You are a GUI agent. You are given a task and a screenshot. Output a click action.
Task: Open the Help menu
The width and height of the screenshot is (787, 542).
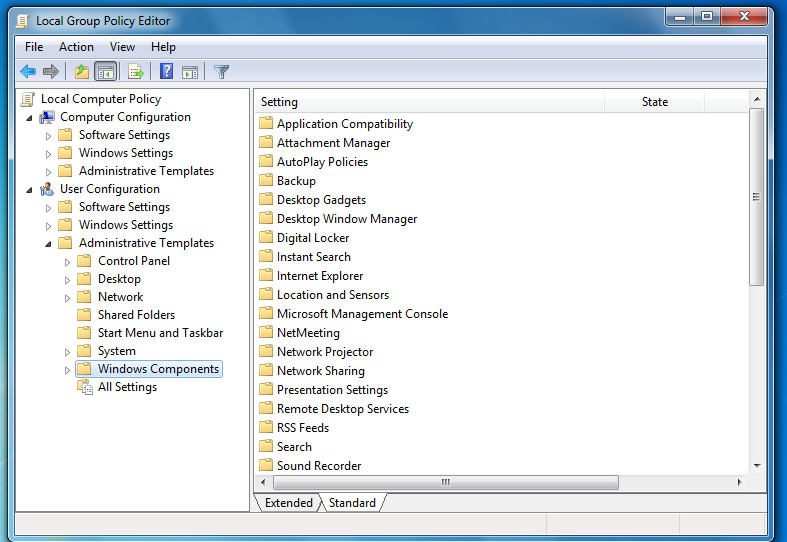[163, 47]
